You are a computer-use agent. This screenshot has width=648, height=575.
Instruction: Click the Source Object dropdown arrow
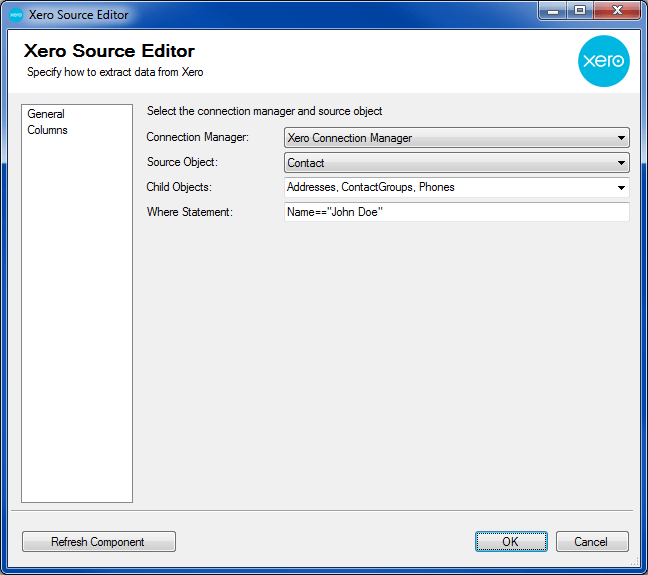tap(621, 163)
